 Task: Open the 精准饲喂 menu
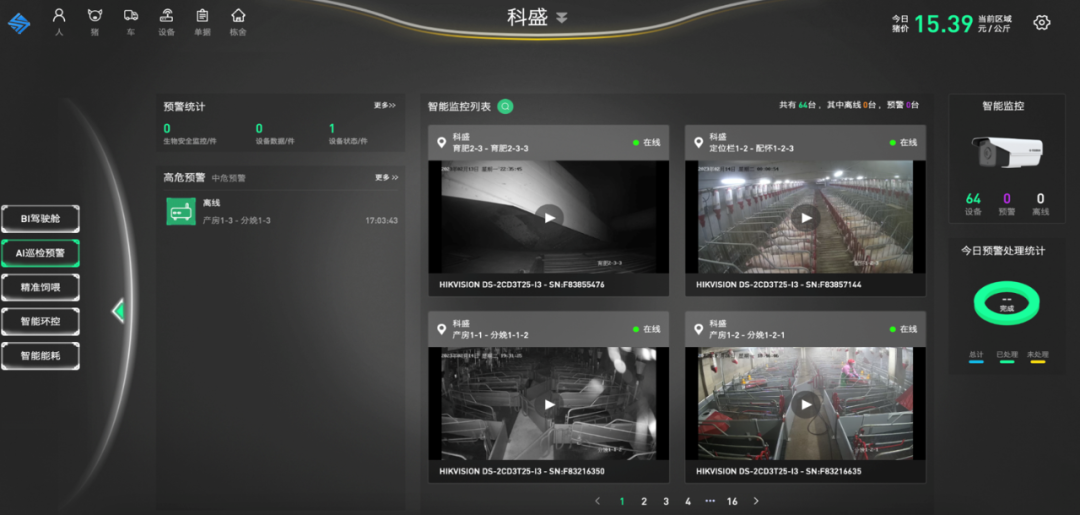[x=40, y=287]
